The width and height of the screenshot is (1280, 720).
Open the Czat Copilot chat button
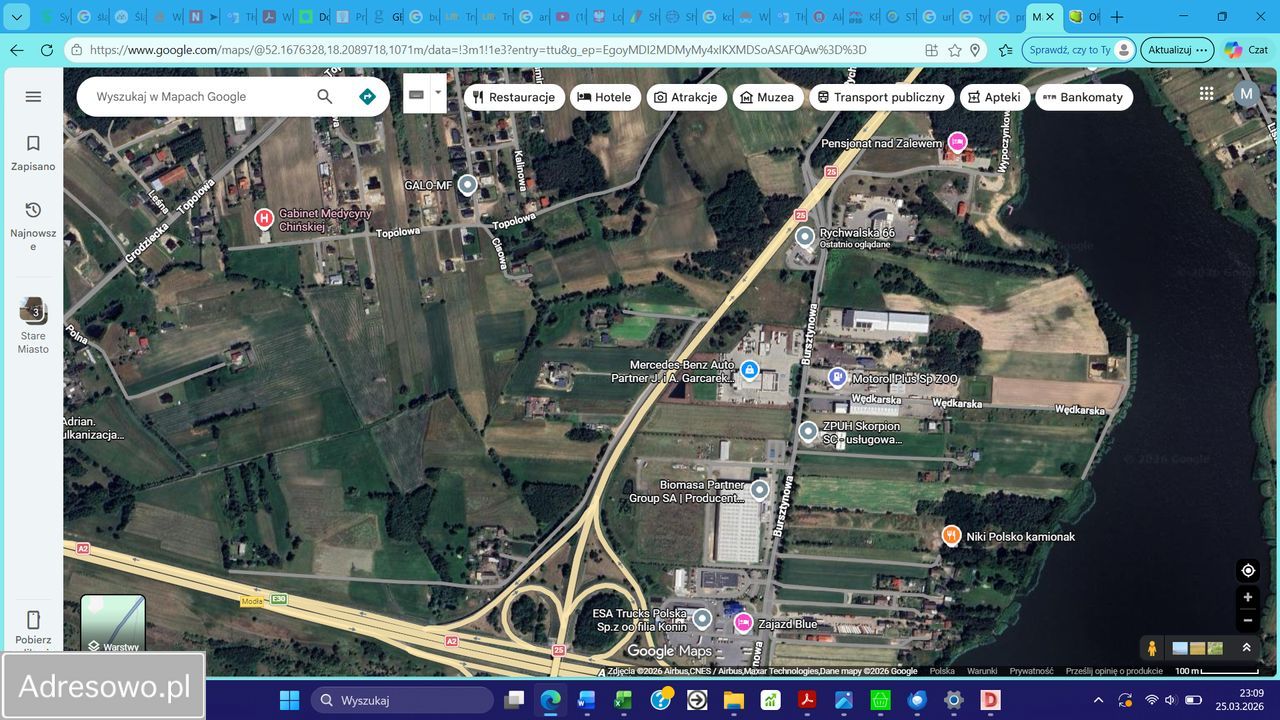[1246, 50]
